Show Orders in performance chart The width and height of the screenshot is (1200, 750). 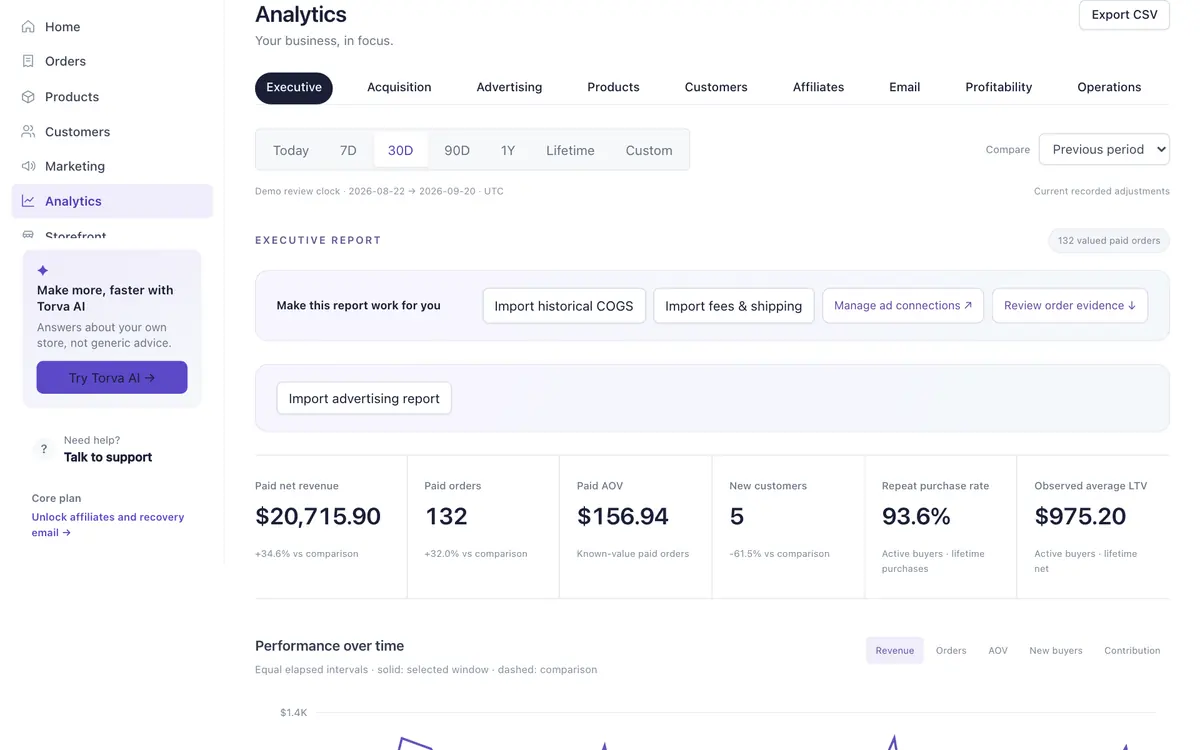[x=951, y=650]
